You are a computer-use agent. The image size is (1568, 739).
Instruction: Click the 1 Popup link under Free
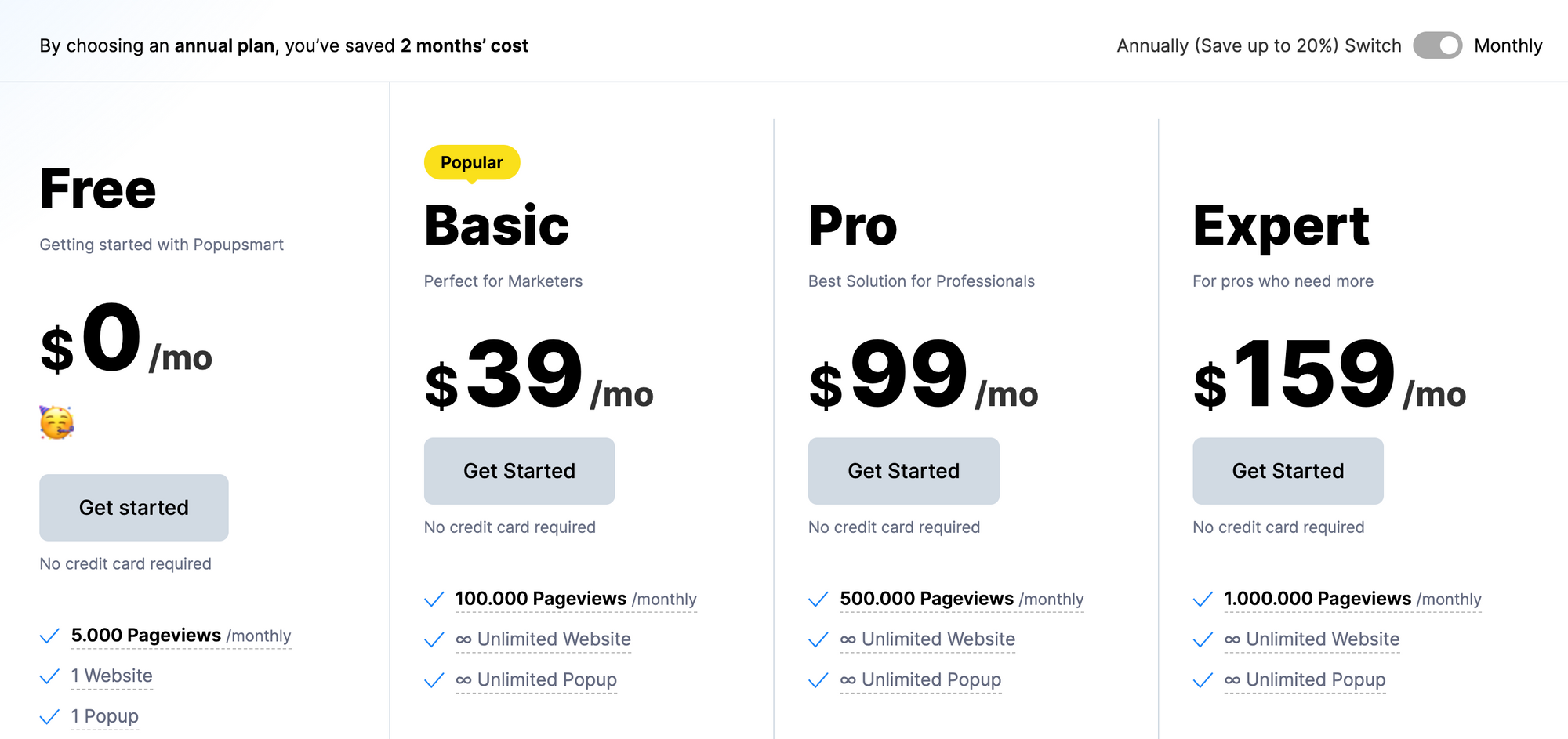click(x=104, y=715)
